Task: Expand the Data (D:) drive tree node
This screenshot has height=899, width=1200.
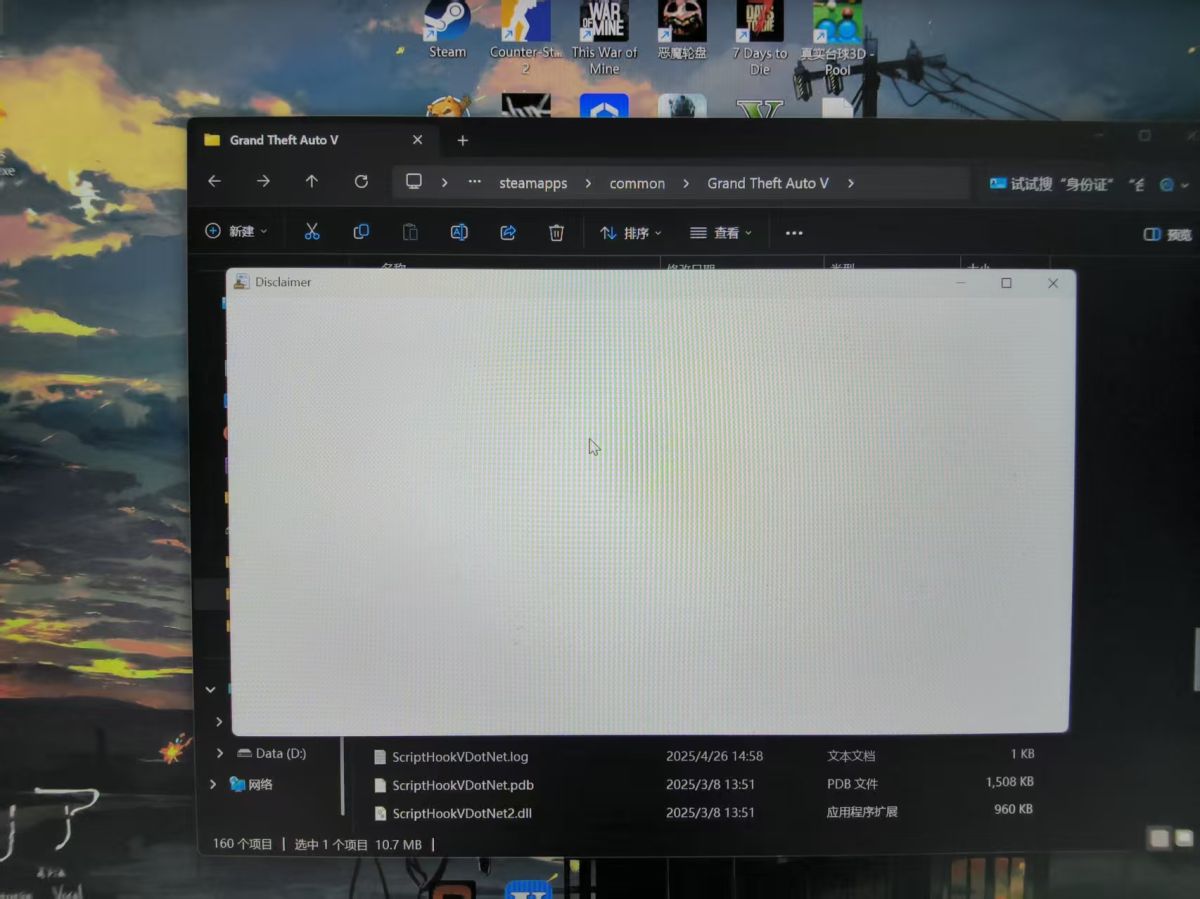Action: click(x=220, y=753)
